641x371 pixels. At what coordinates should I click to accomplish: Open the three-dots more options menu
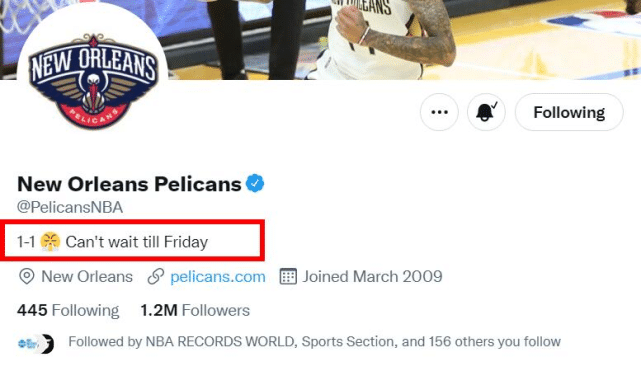(439, 112)
